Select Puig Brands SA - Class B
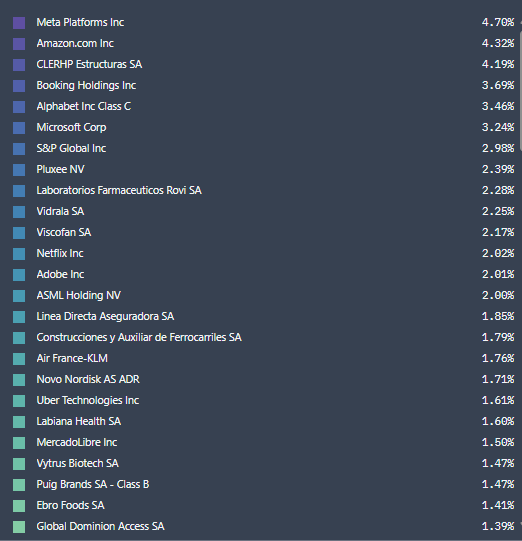The height and width of the screenshot is (541, 522). [x=93, y=484]
